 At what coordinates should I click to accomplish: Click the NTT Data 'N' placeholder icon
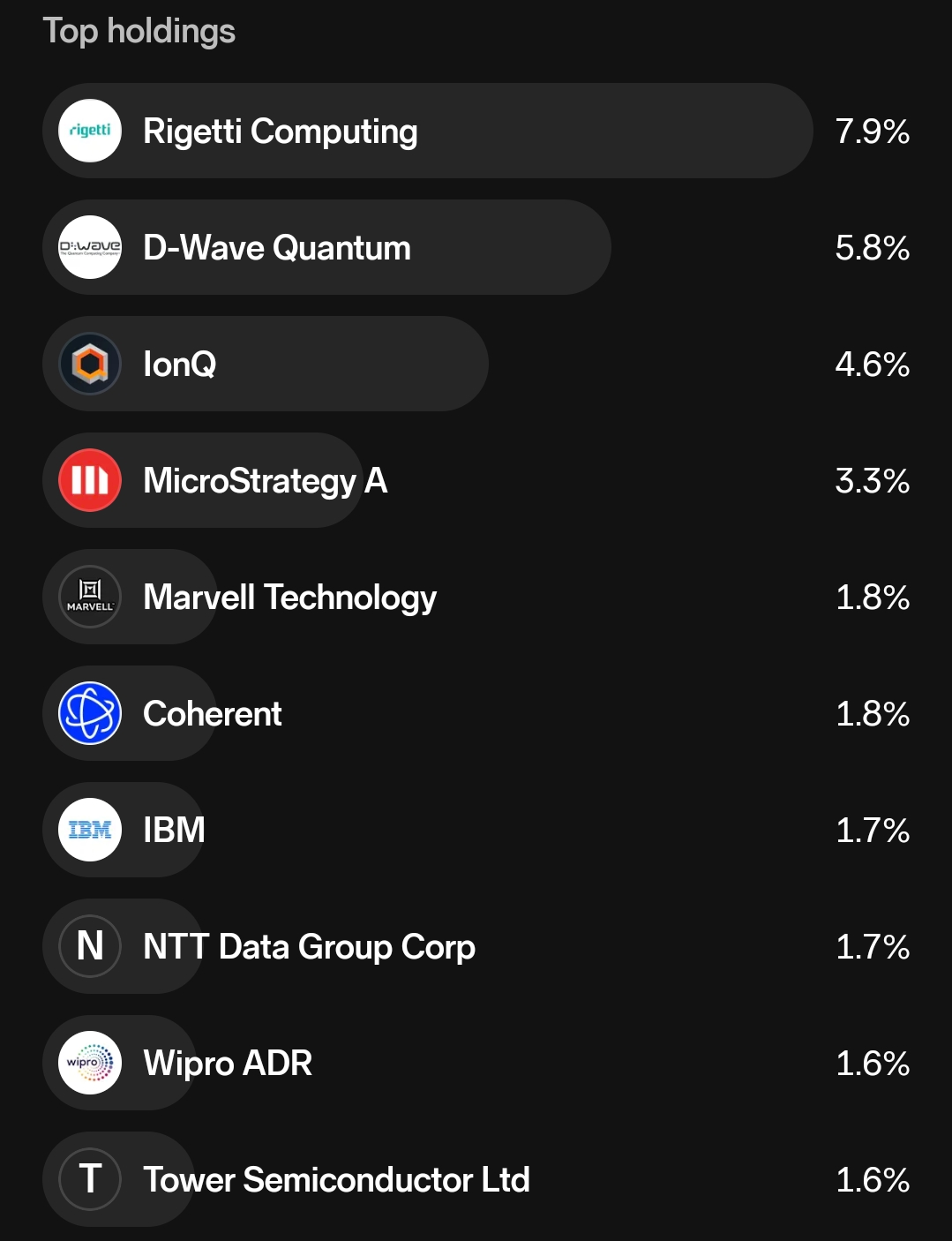point(90,946)
